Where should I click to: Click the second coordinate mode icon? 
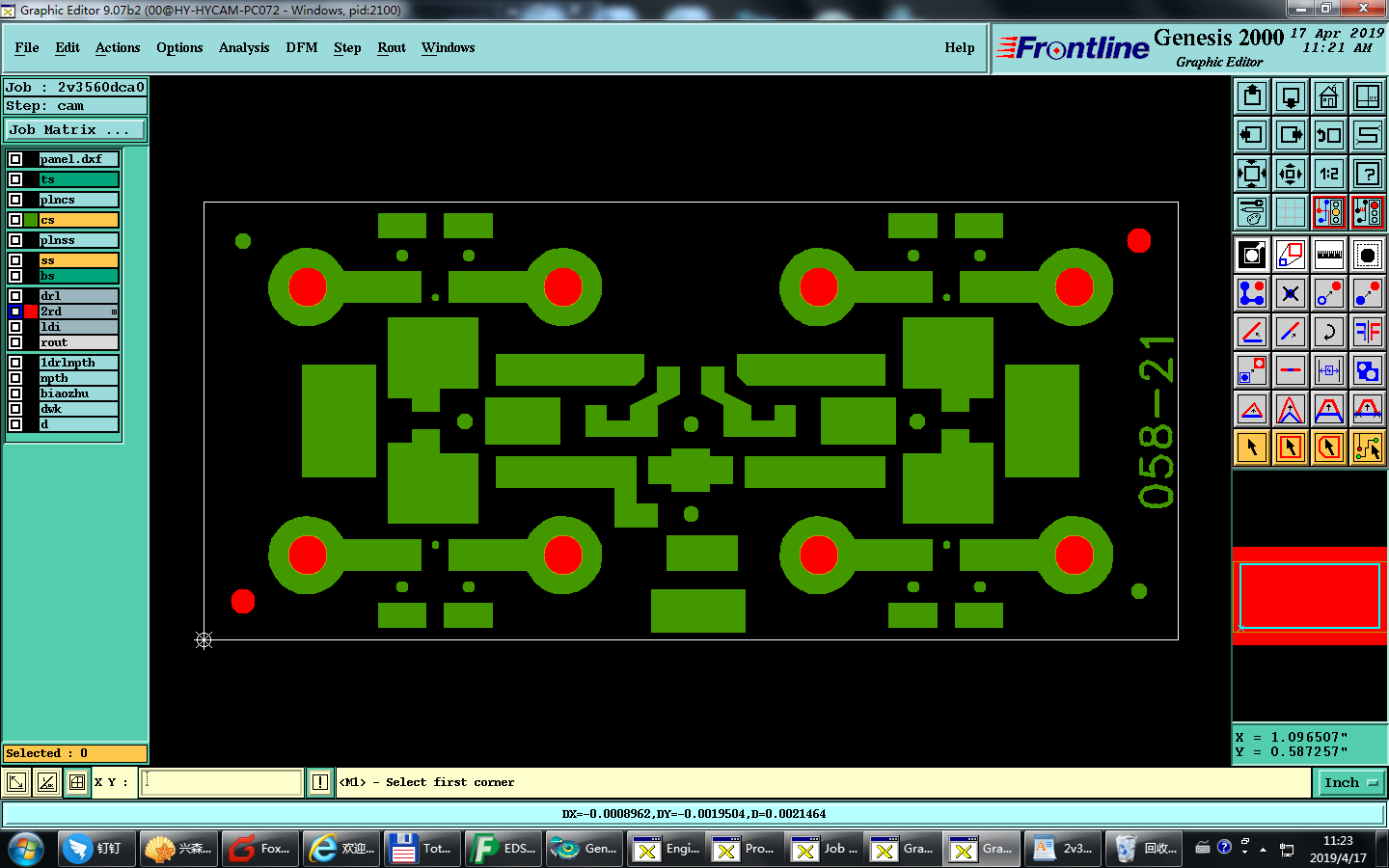[x=47, y=782]
